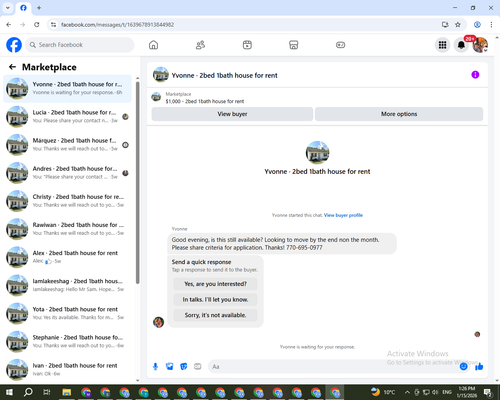500x400 pixels.
Task: Start a voice clip with microphone icon
Action: (155, 367)
